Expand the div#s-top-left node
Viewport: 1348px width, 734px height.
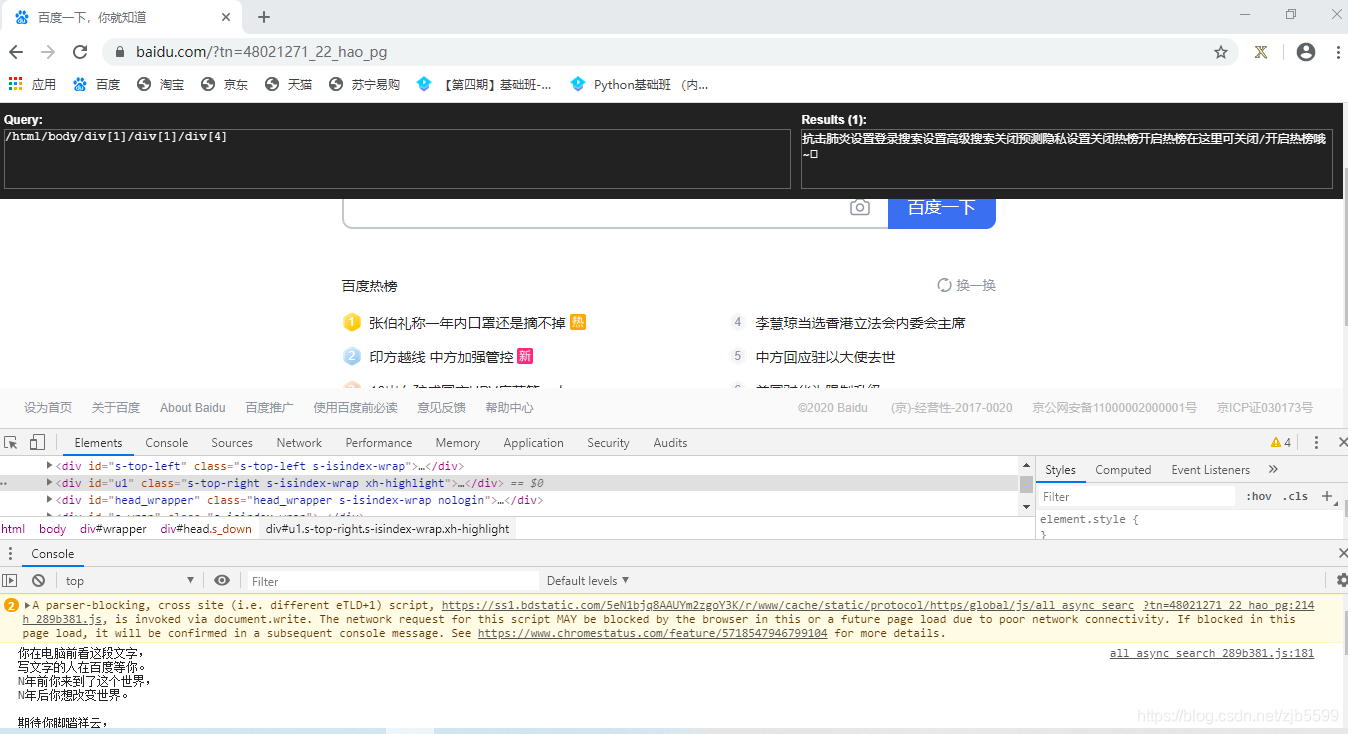pos(50,466)
